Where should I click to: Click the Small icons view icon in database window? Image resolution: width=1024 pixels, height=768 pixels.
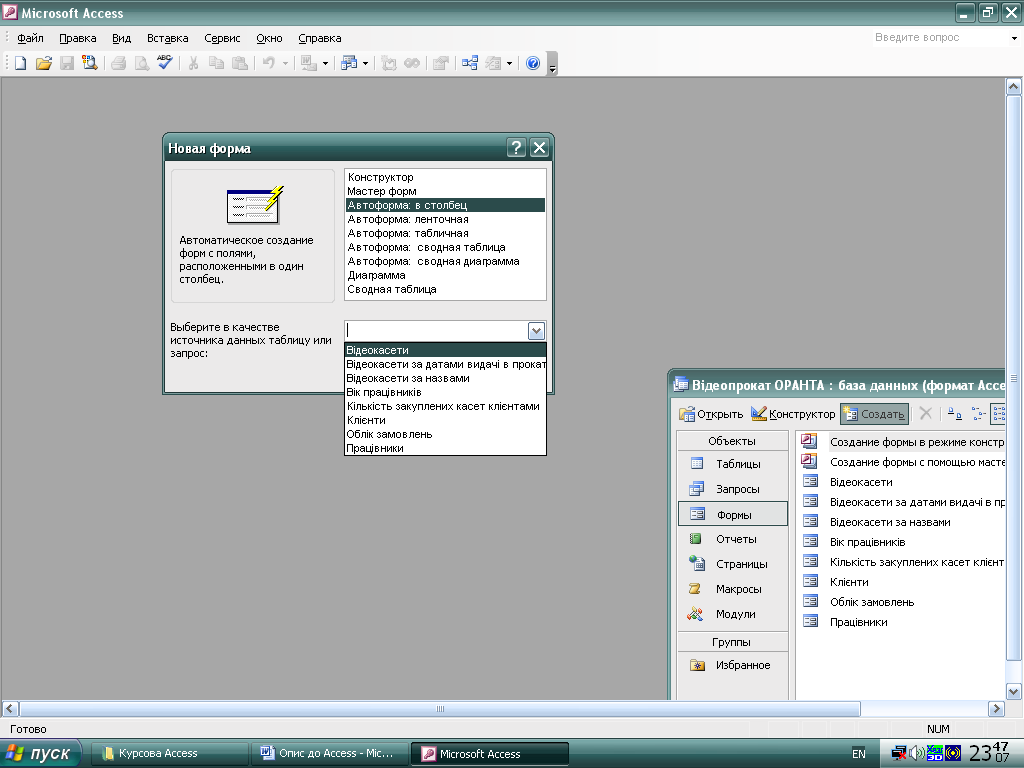click(x=978, y=413)
